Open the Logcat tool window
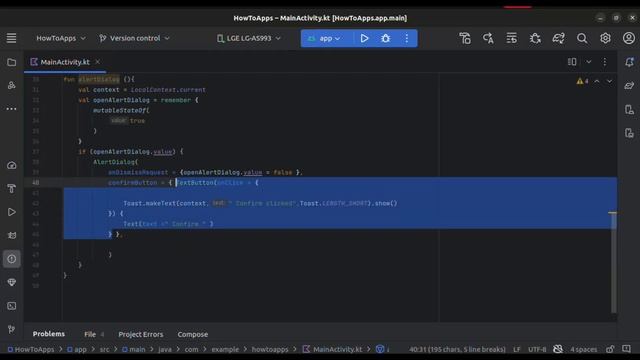Viewport: 640px width, 360px height. (11, 236)
